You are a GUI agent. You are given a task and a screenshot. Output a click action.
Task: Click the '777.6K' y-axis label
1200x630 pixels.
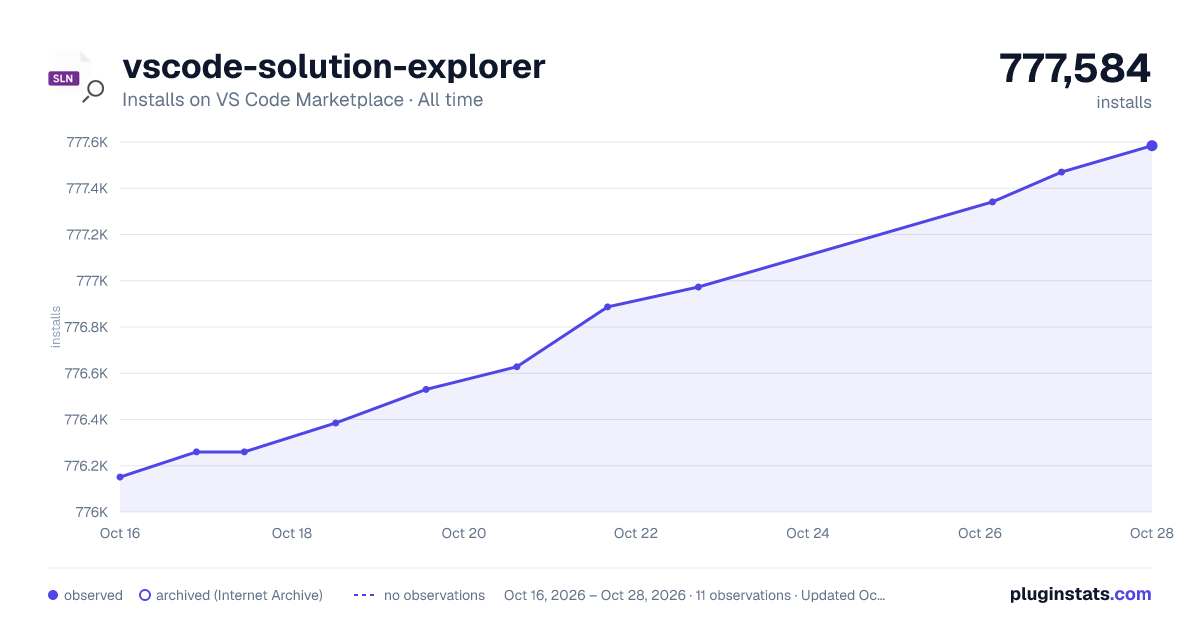coord(87,142)
